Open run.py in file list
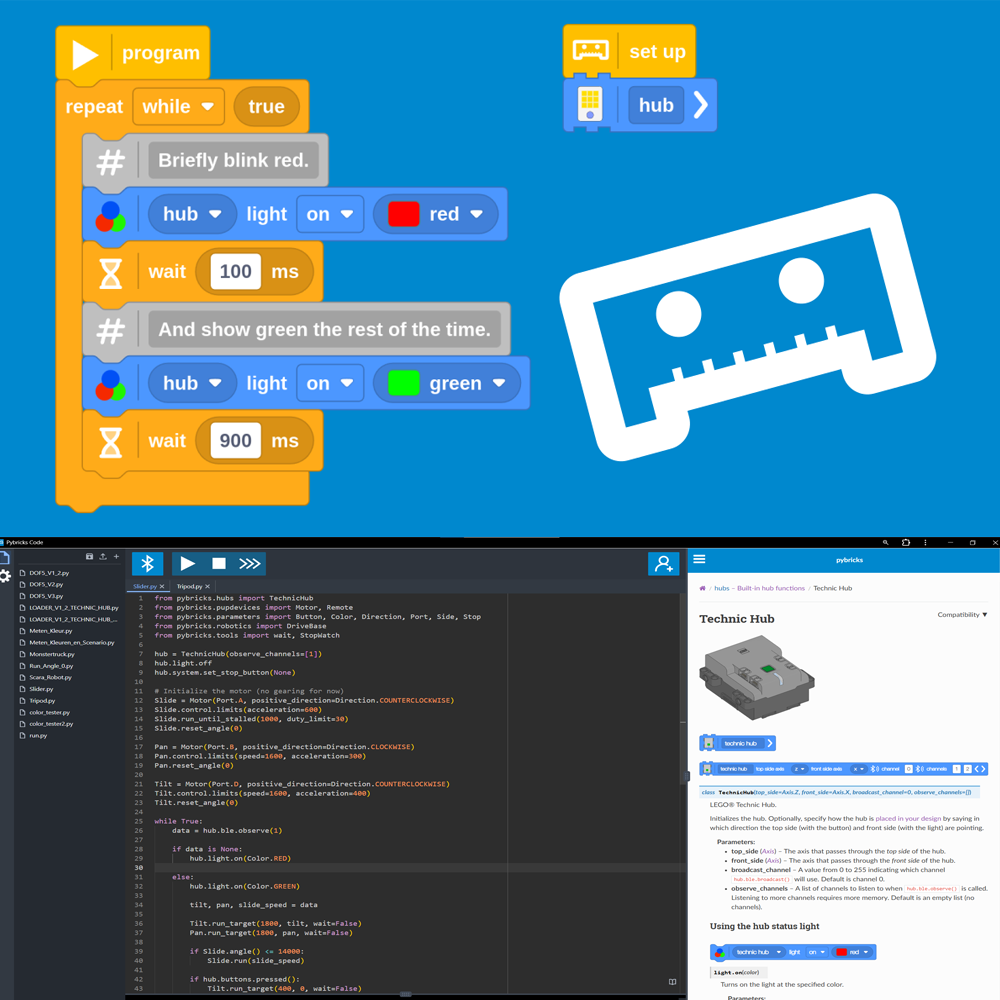1000x1000 pixels. point(38,735)
